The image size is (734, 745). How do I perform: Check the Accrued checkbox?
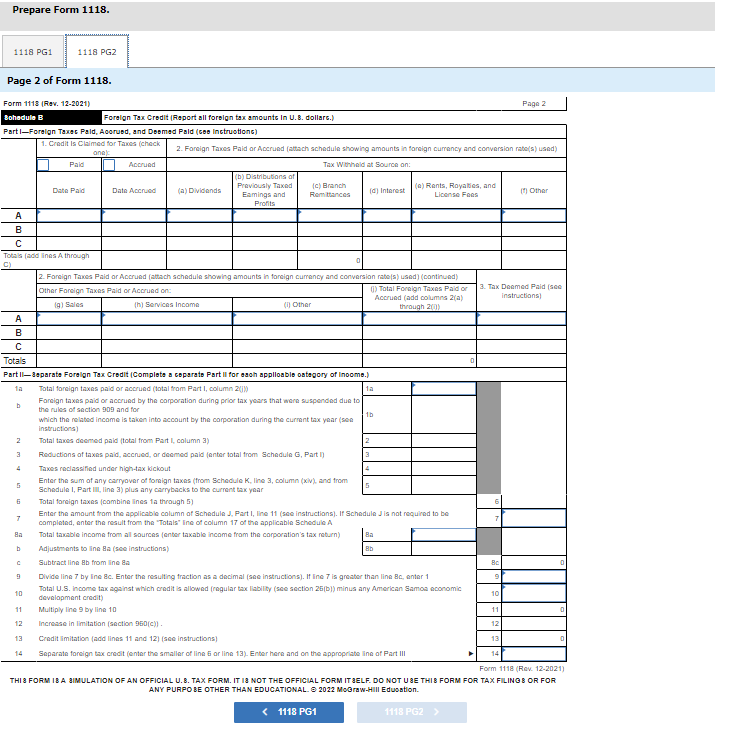pos(109,165)
